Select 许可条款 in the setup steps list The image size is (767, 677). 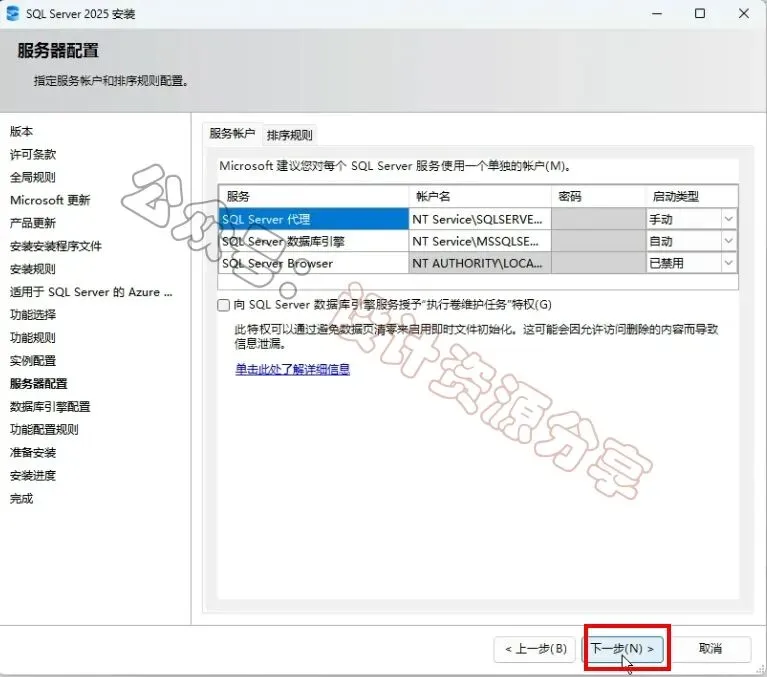click(x=33, y=154)
